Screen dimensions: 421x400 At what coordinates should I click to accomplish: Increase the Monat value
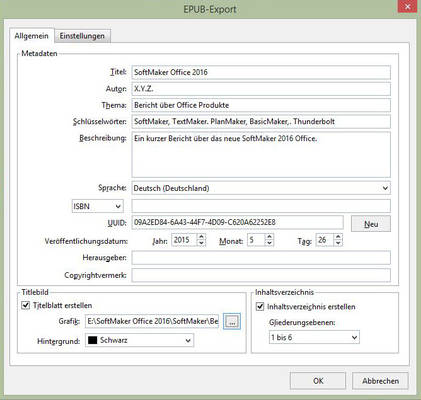269,237
